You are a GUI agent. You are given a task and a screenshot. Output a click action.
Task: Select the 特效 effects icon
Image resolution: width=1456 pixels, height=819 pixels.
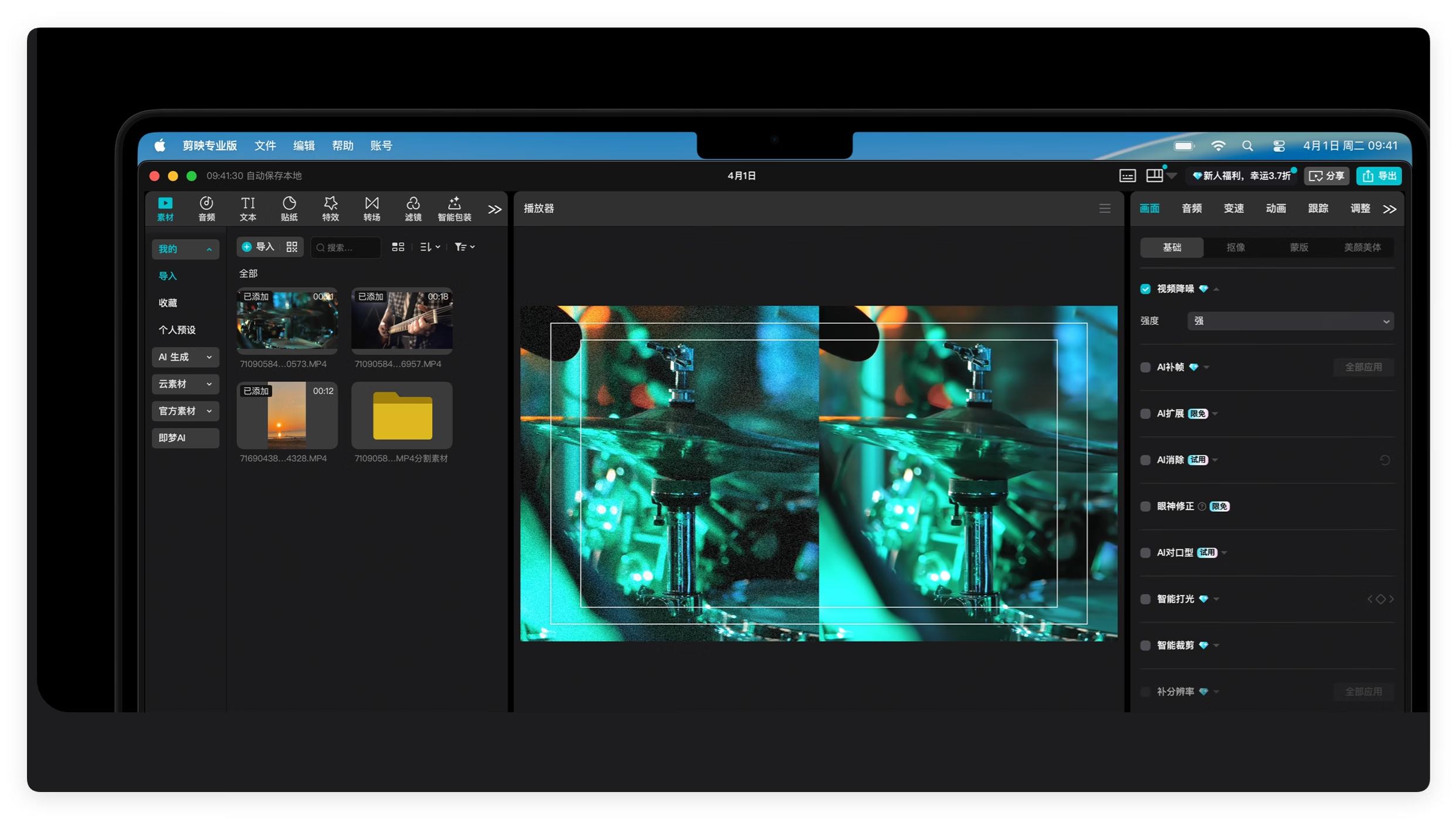pyautogui.click(x=330, y=209)
